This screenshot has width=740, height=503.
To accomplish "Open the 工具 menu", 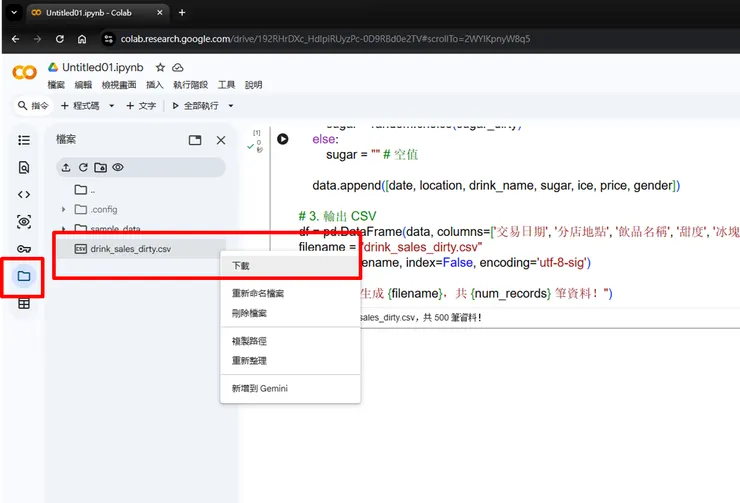I will (x=226, y=85).
